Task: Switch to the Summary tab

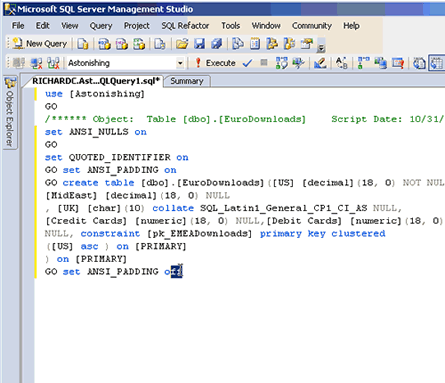Action: pyautogui.click(x=187, y=81)
